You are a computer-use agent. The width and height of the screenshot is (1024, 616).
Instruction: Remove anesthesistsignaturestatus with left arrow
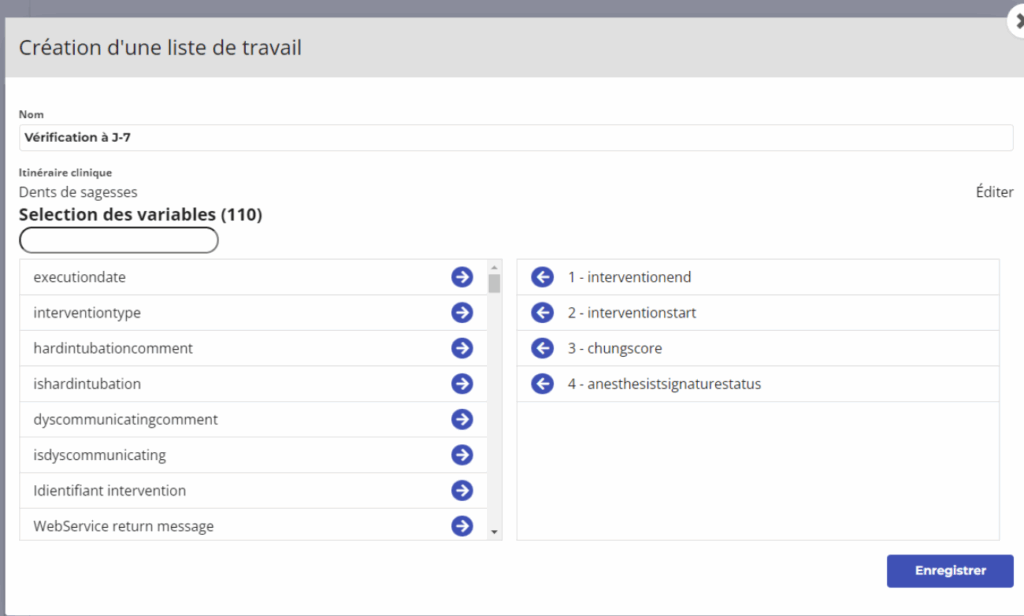click(542, 384)
